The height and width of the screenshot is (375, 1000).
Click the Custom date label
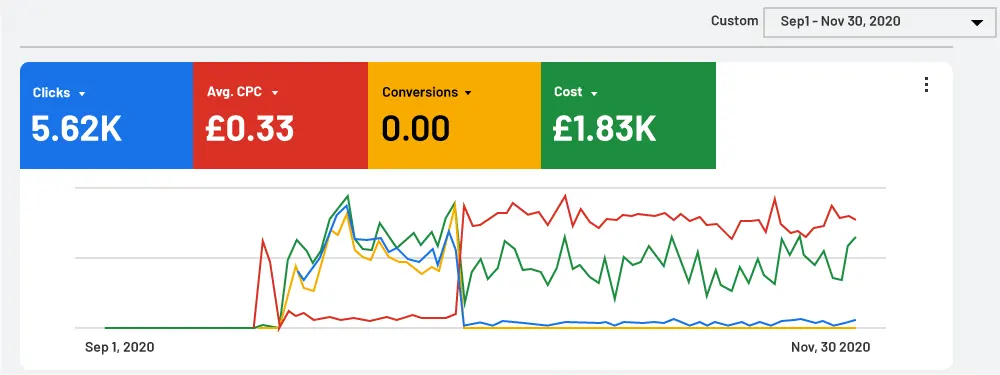[735, 21]
